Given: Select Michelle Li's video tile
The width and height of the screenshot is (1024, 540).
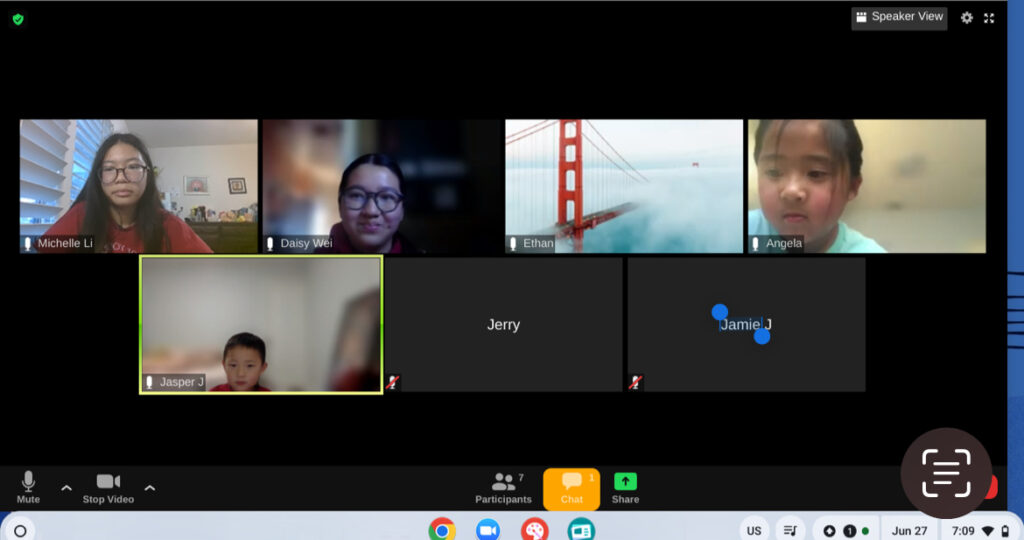Looking at the screenshot, I should [138, 186].
